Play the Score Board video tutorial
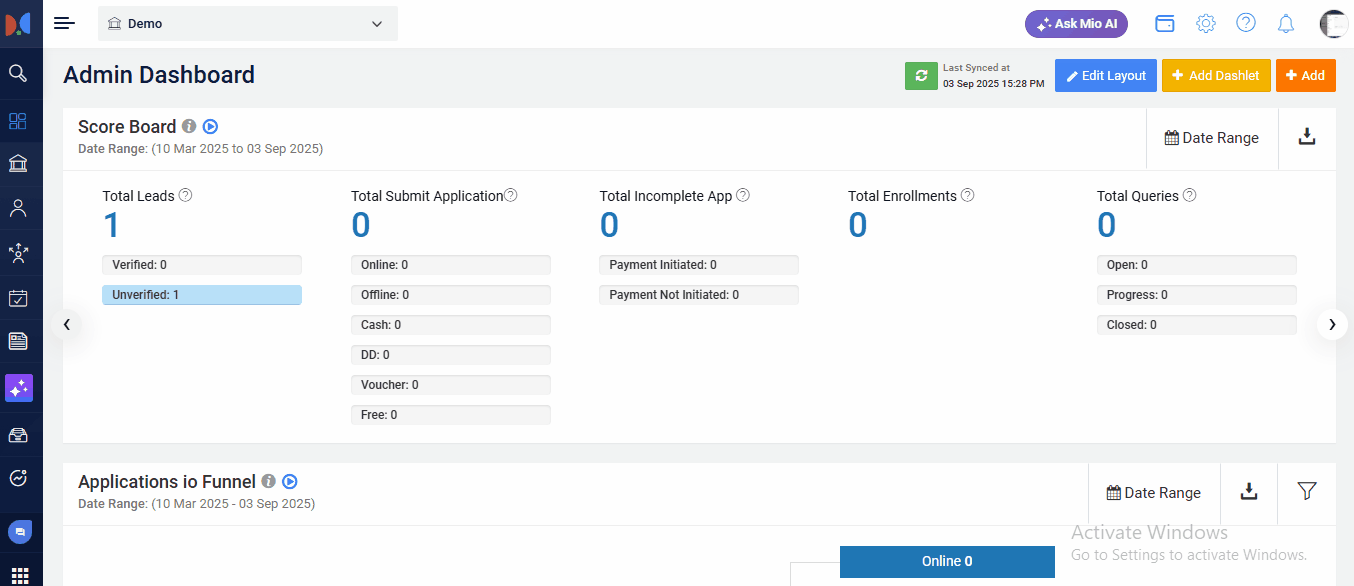This screenshot has height=586, width=1354. 210,127
